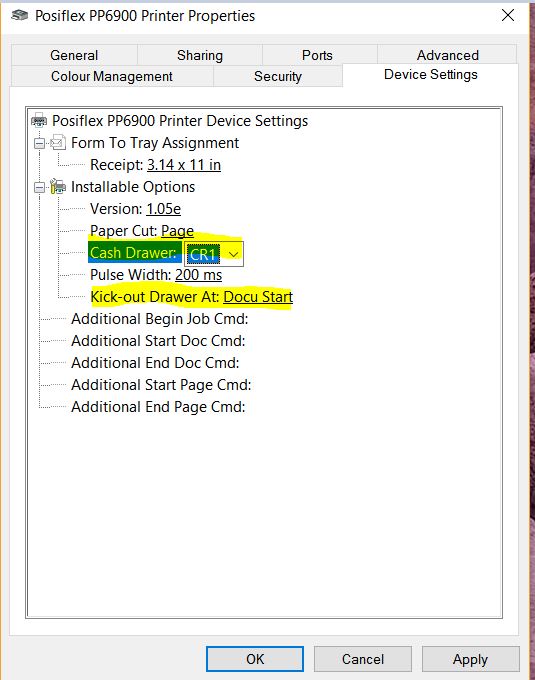This screenshot has width=535, height=680.
Task: Click the Installable Options printer icon
Action: [58, 186]
